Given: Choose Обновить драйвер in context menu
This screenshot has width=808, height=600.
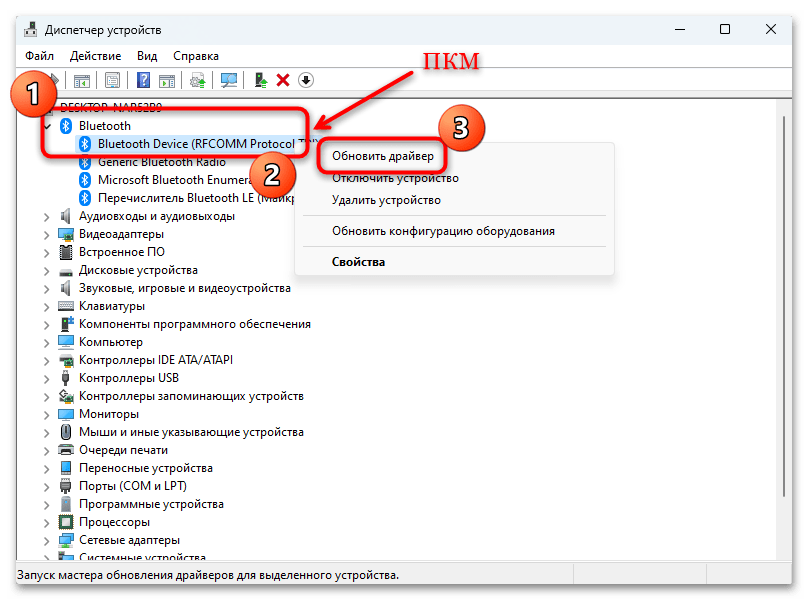Looking at the screenshot, I should [x=383, y=156].
